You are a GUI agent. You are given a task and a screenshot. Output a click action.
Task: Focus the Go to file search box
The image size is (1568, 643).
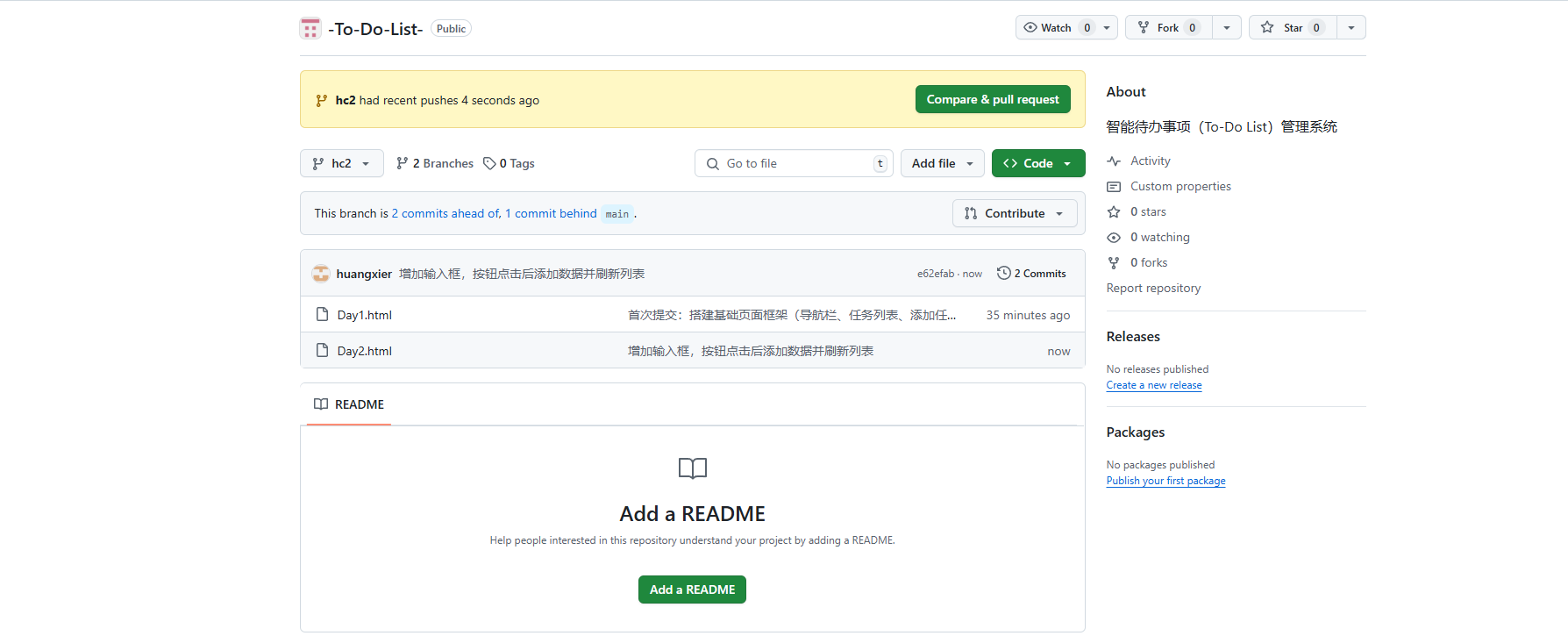(794, 163)
